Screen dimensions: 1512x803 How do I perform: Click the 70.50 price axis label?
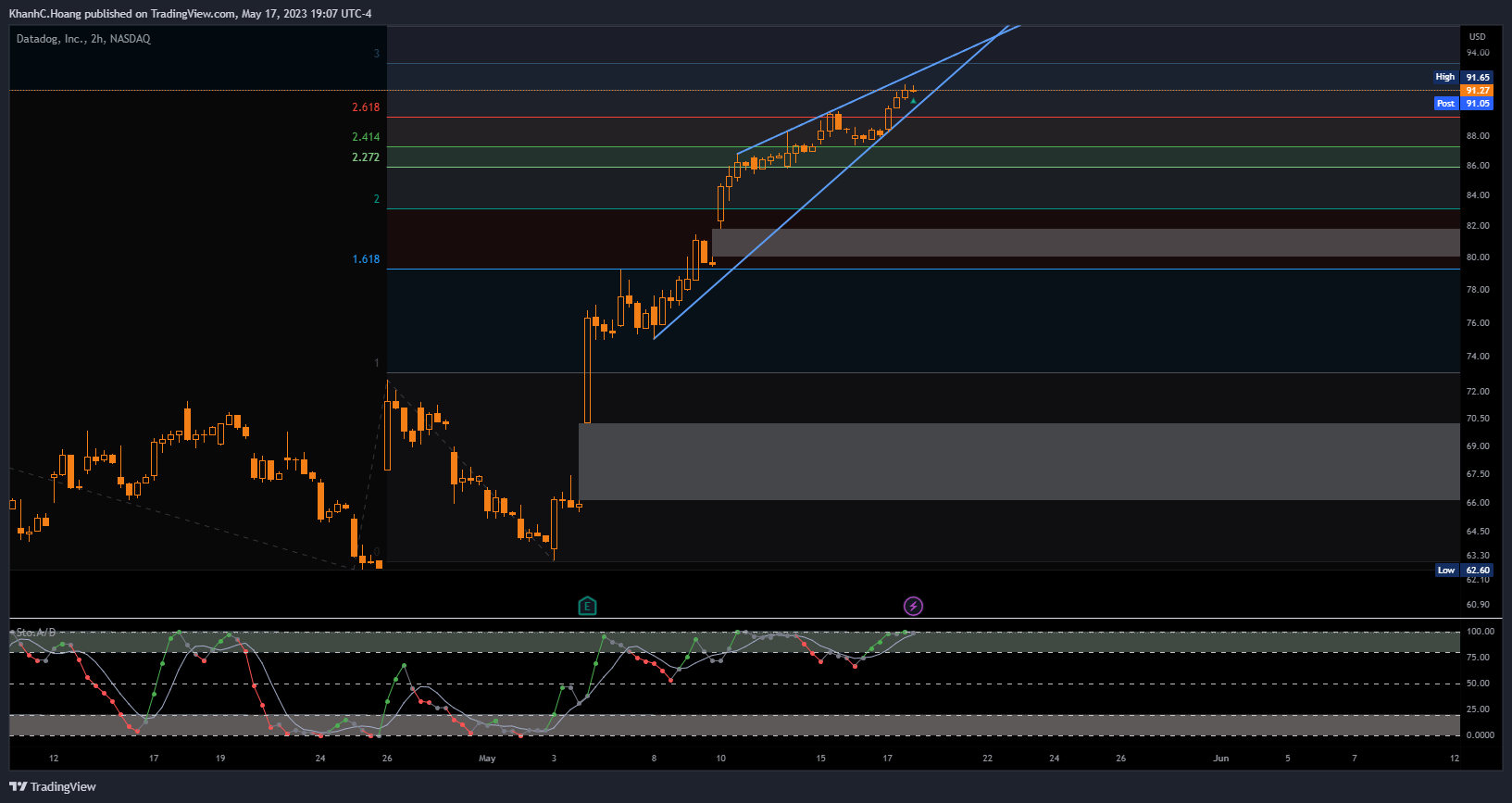point(1478,419)
